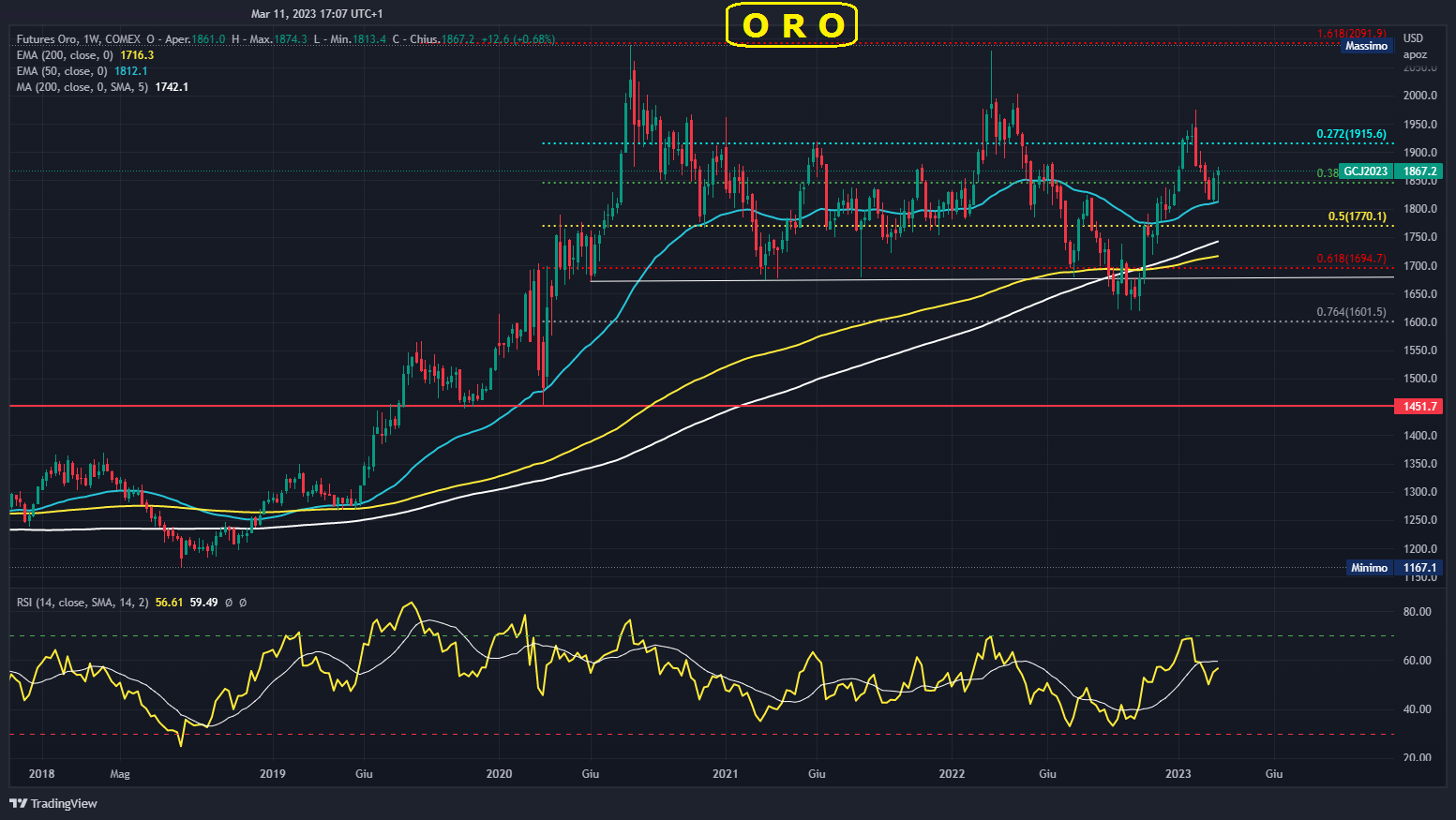Screen dimensions: 1456x820
Task: Click the RSI value 56.61
Action: (x=169, y=603)
